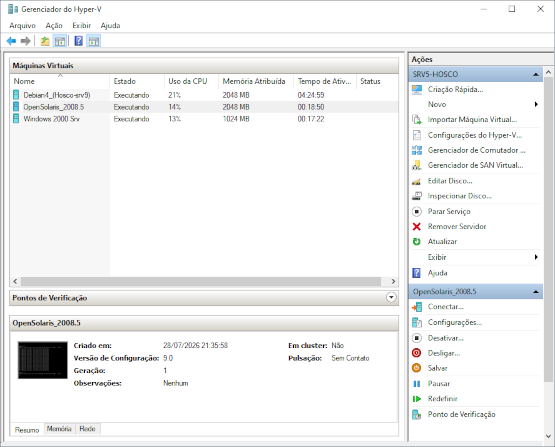555x447 pixels.
Task: Toggle the console tree toolbar icon
Action: [60, 41]
